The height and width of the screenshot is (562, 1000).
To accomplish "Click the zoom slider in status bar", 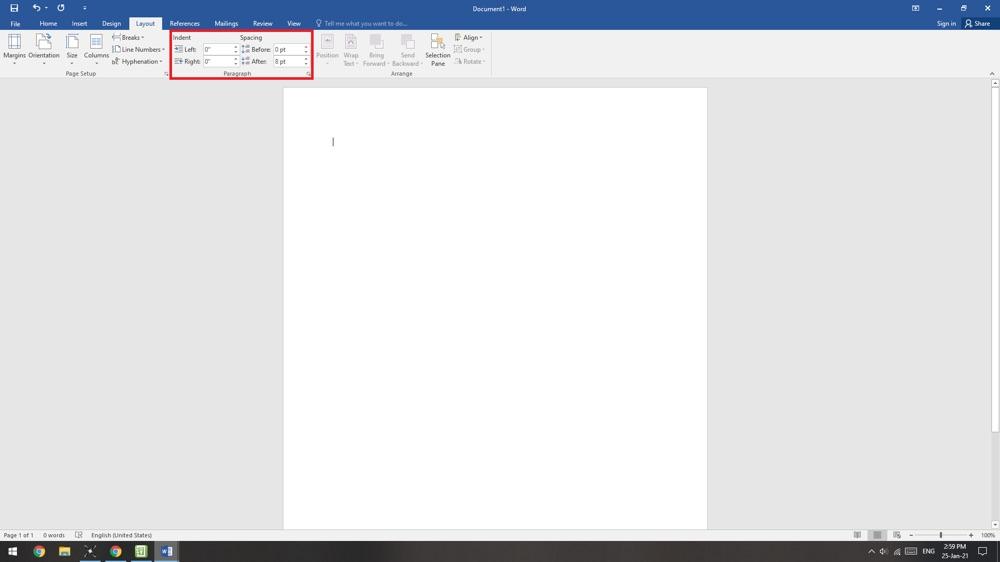I will [x=940, y=535].
